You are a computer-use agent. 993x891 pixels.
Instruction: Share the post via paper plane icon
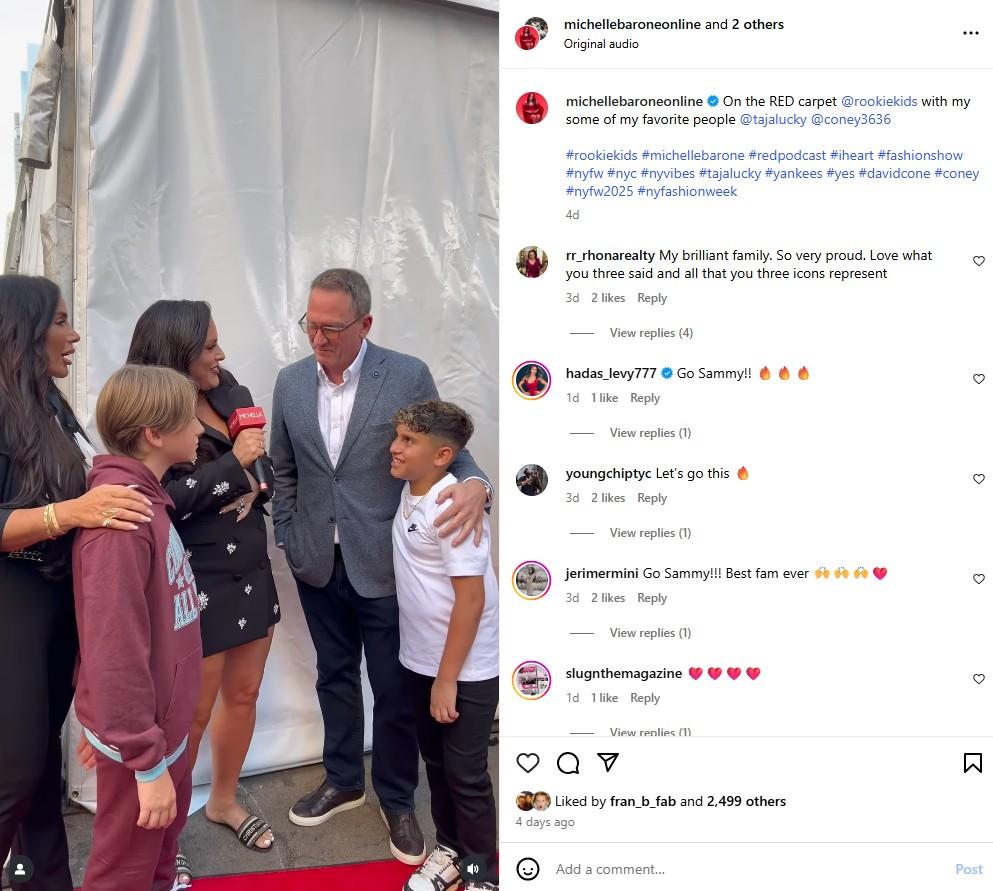click(x=607, y=762)
